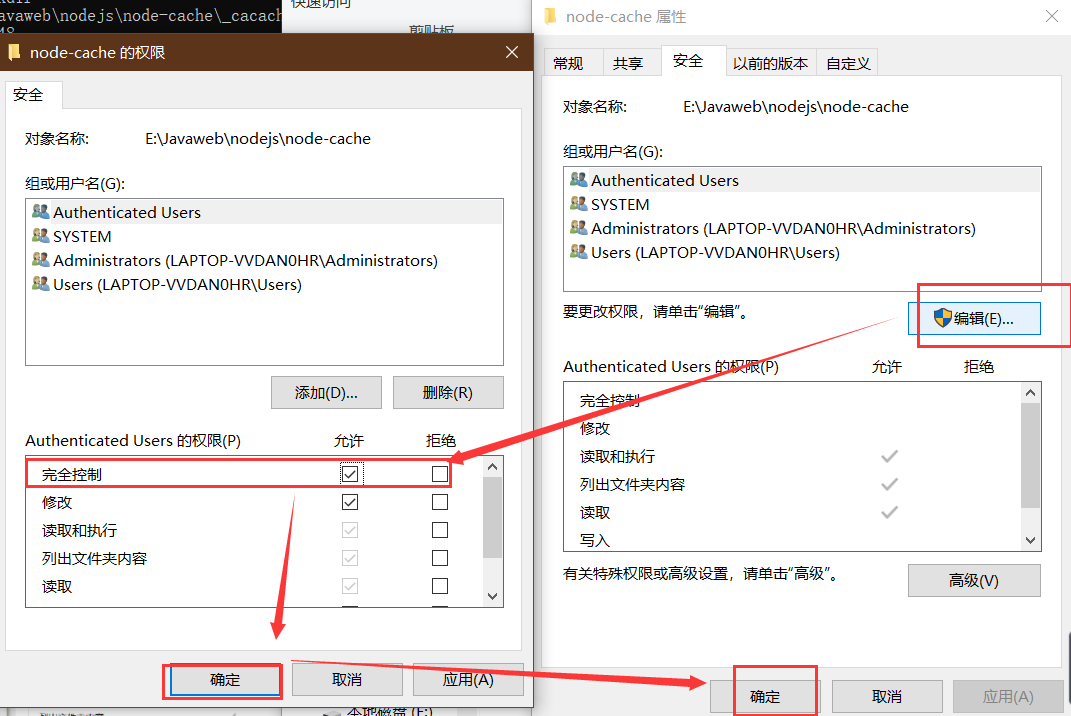
Task: Check 拒绝 for 读取 permission
Action: (439, 586)
